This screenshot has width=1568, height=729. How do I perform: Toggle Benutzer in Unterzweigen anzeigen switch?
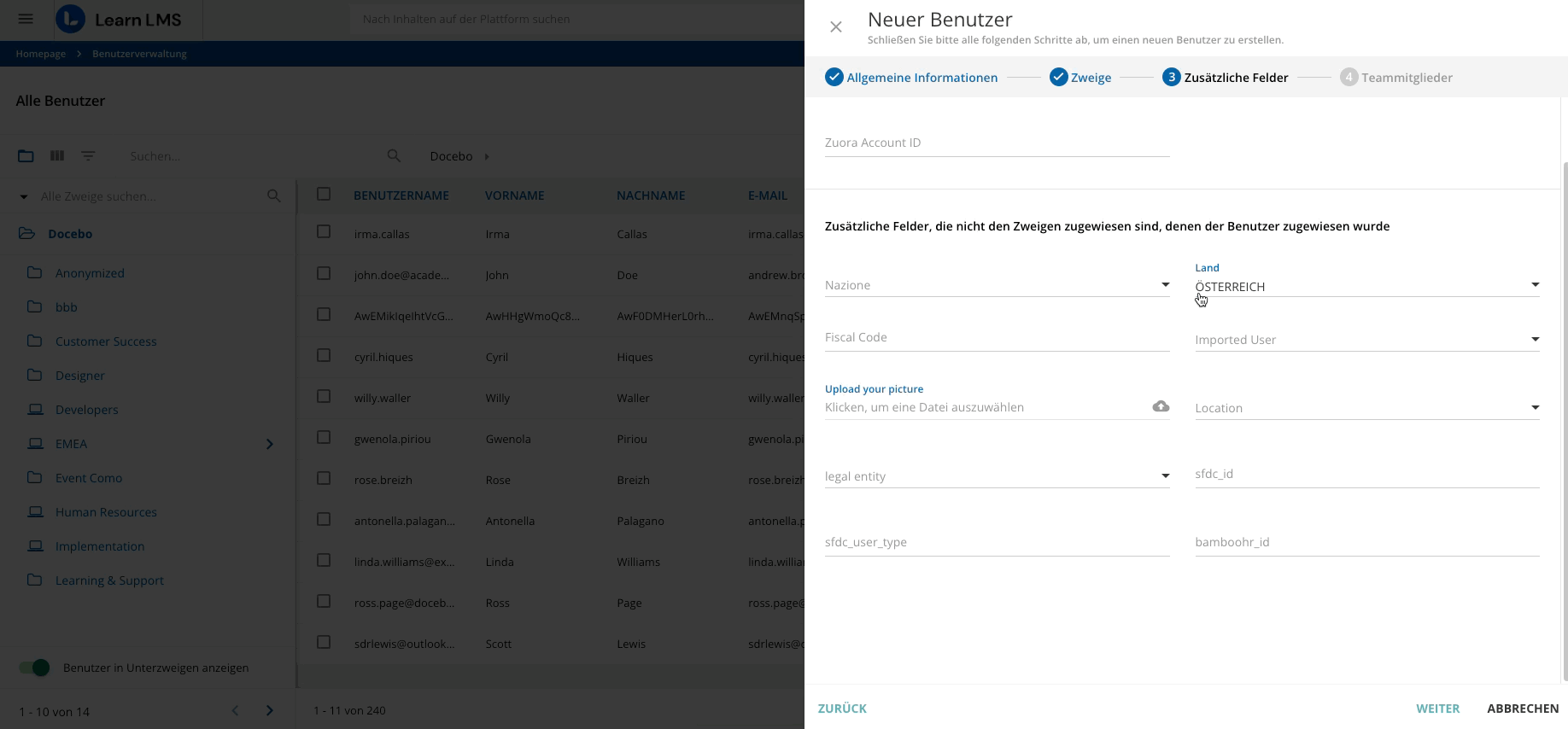(35, 668)
